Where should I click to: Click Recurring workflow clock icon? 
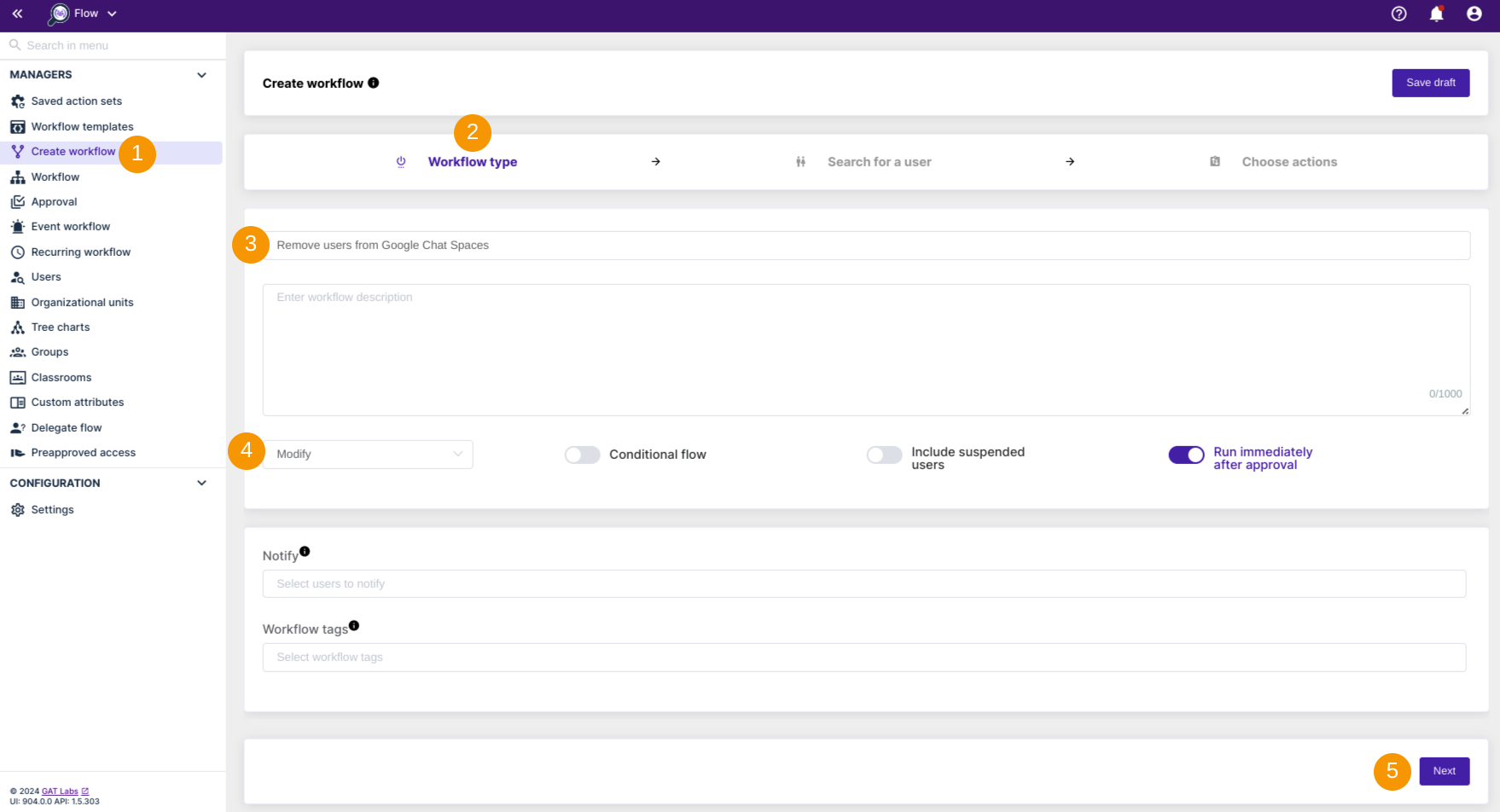coord(18,252)
